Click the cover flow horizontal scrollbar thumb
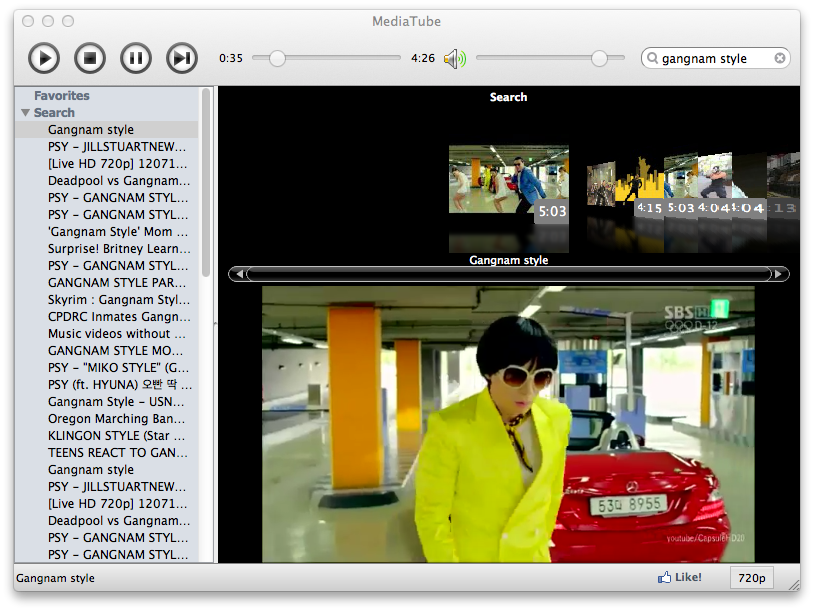The width and height of the screenshot is (814, 611). click(509, 274)
